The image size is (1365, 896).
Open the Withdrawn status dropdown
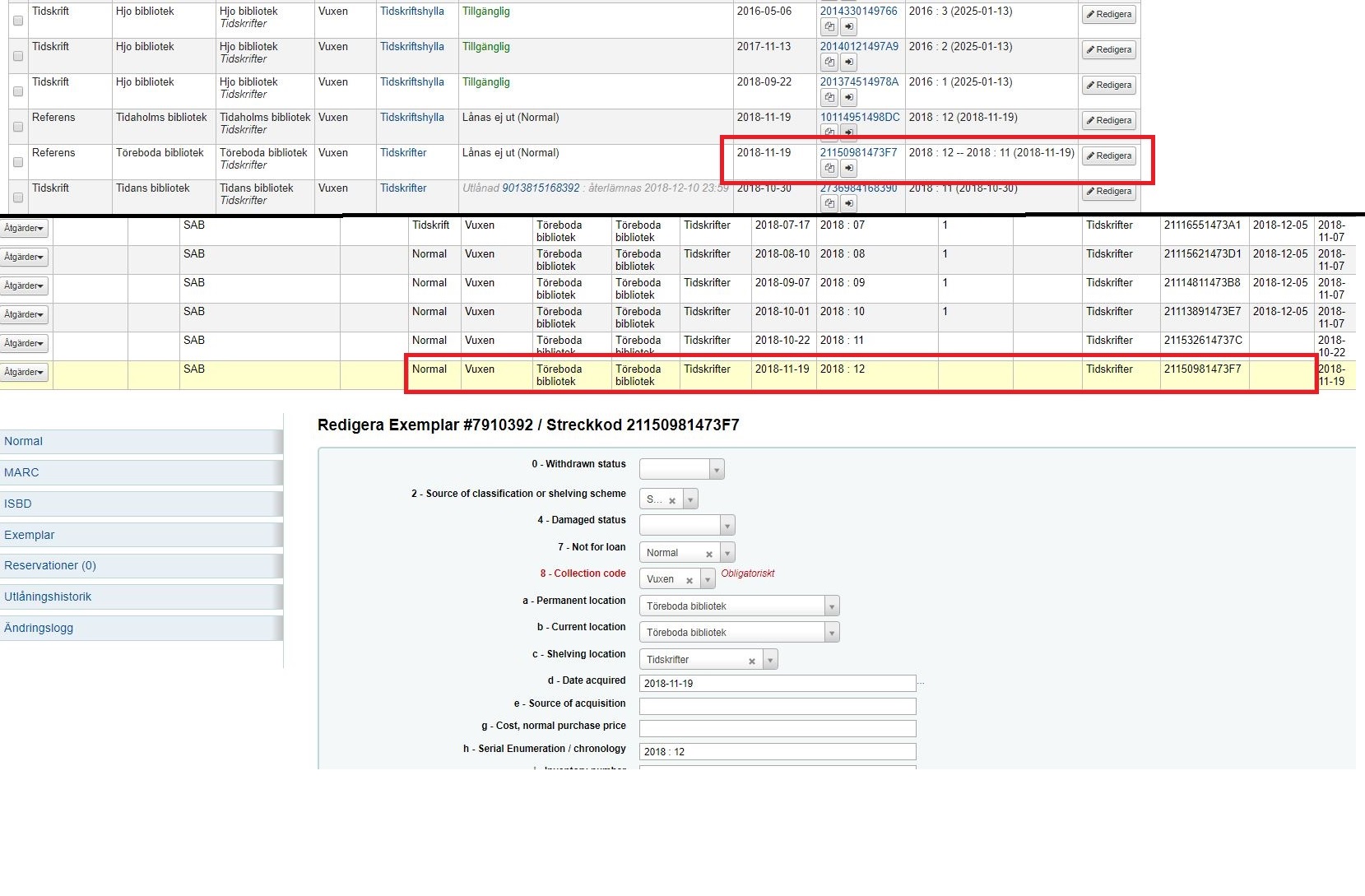(x=681, y=470)
